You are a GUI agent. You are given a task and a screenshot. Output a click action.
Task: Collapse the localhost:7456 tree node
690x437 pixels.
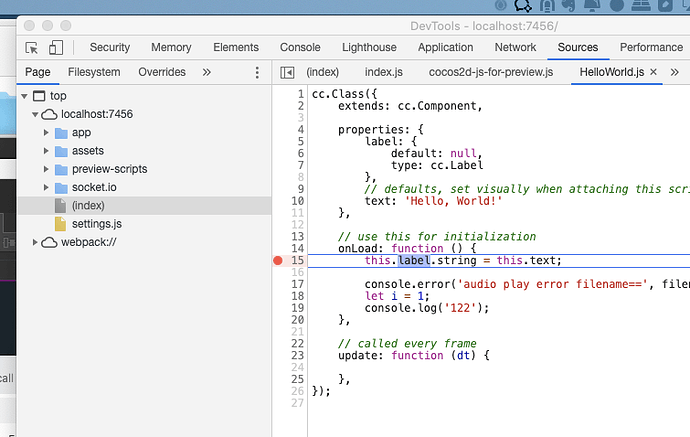pos(35,114)
